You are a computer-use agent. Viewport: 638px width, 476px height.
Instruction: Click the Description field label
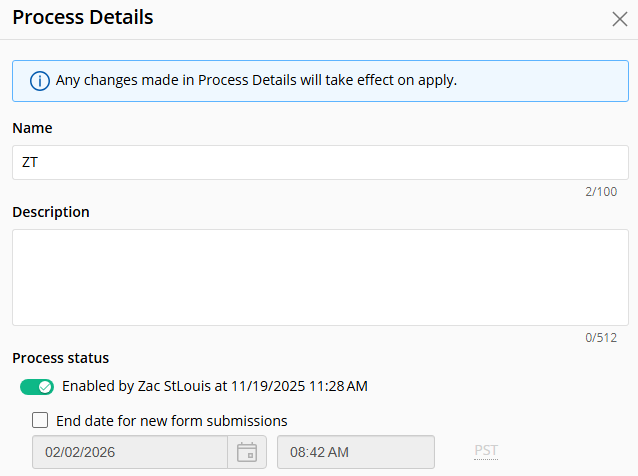click(x=51, y=212)
